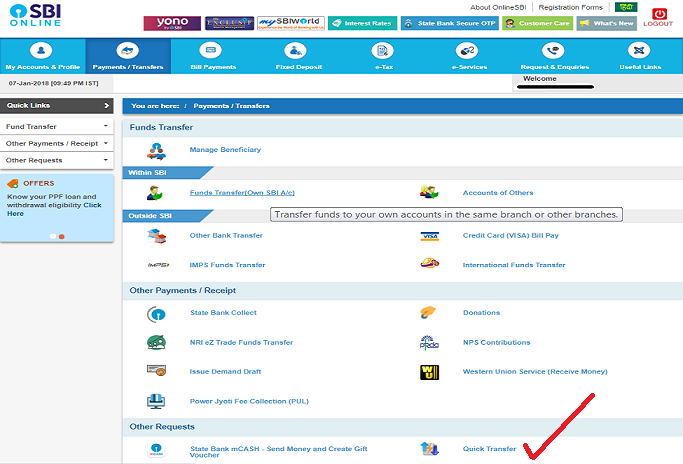
Task: Select the Payments / Transfers tab
Action: [x=128, y=56]
